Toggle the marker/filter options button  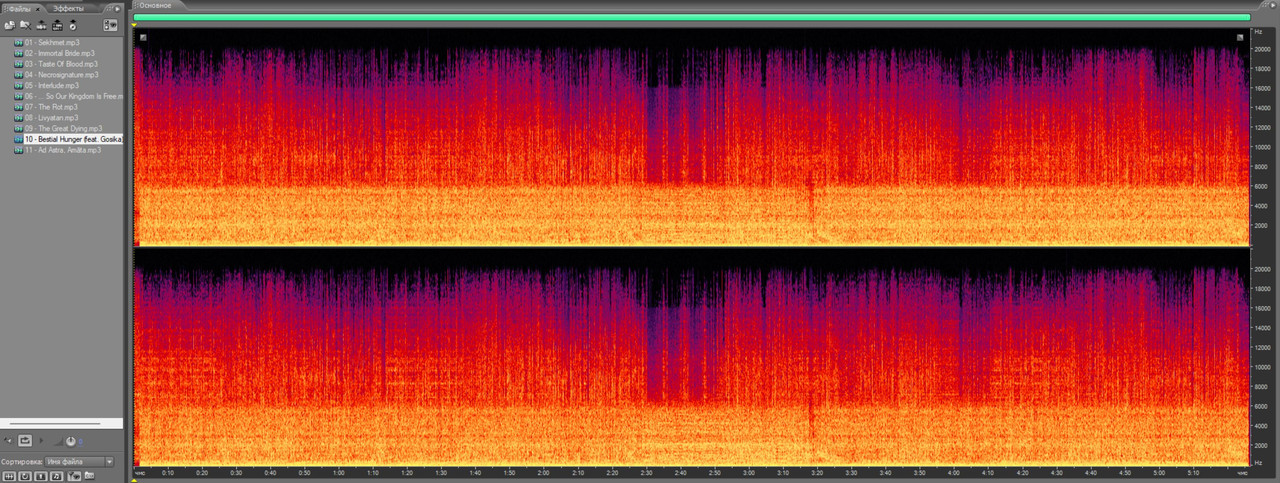73,475
